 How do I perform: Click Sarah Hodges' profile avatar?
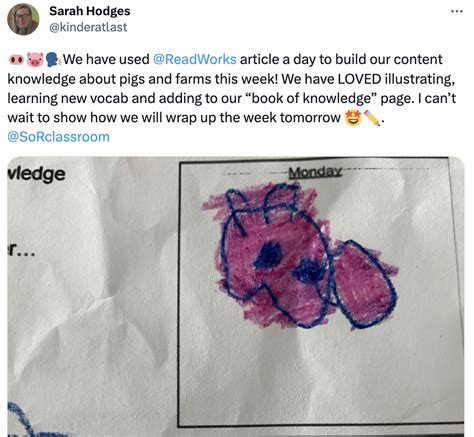23,19
